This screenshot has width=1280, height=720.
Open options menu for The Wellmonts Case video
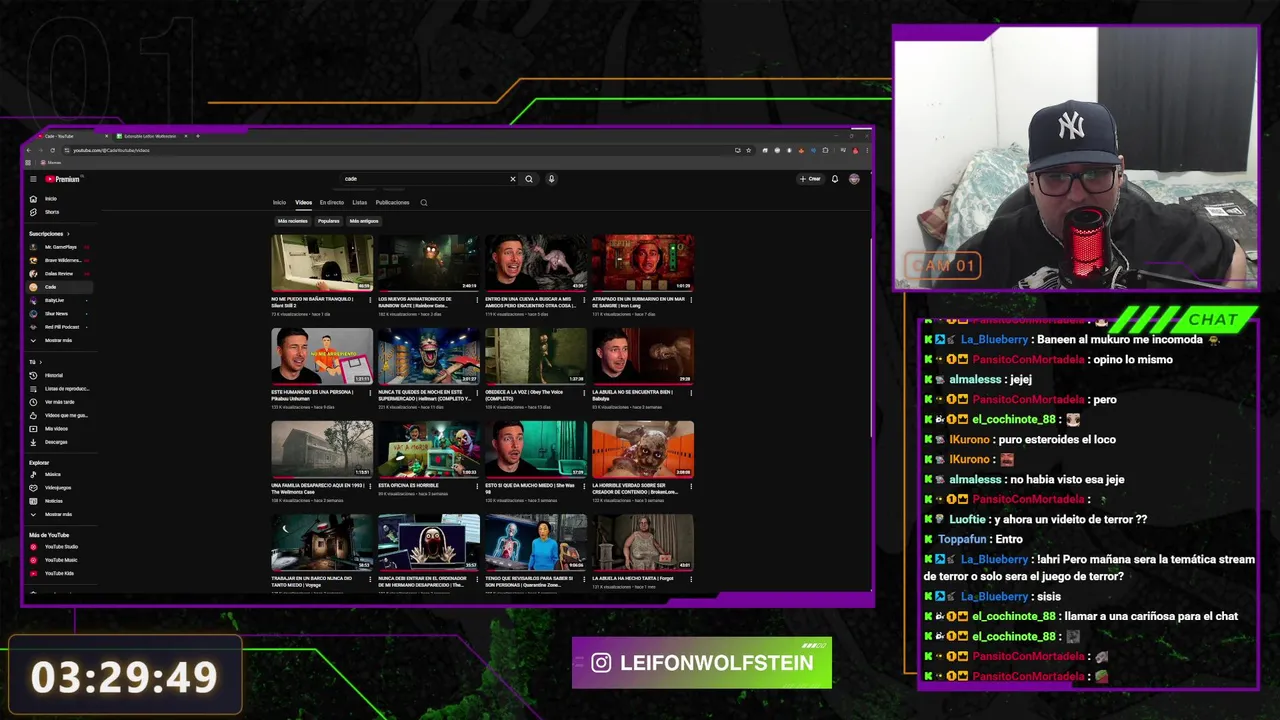369,485
